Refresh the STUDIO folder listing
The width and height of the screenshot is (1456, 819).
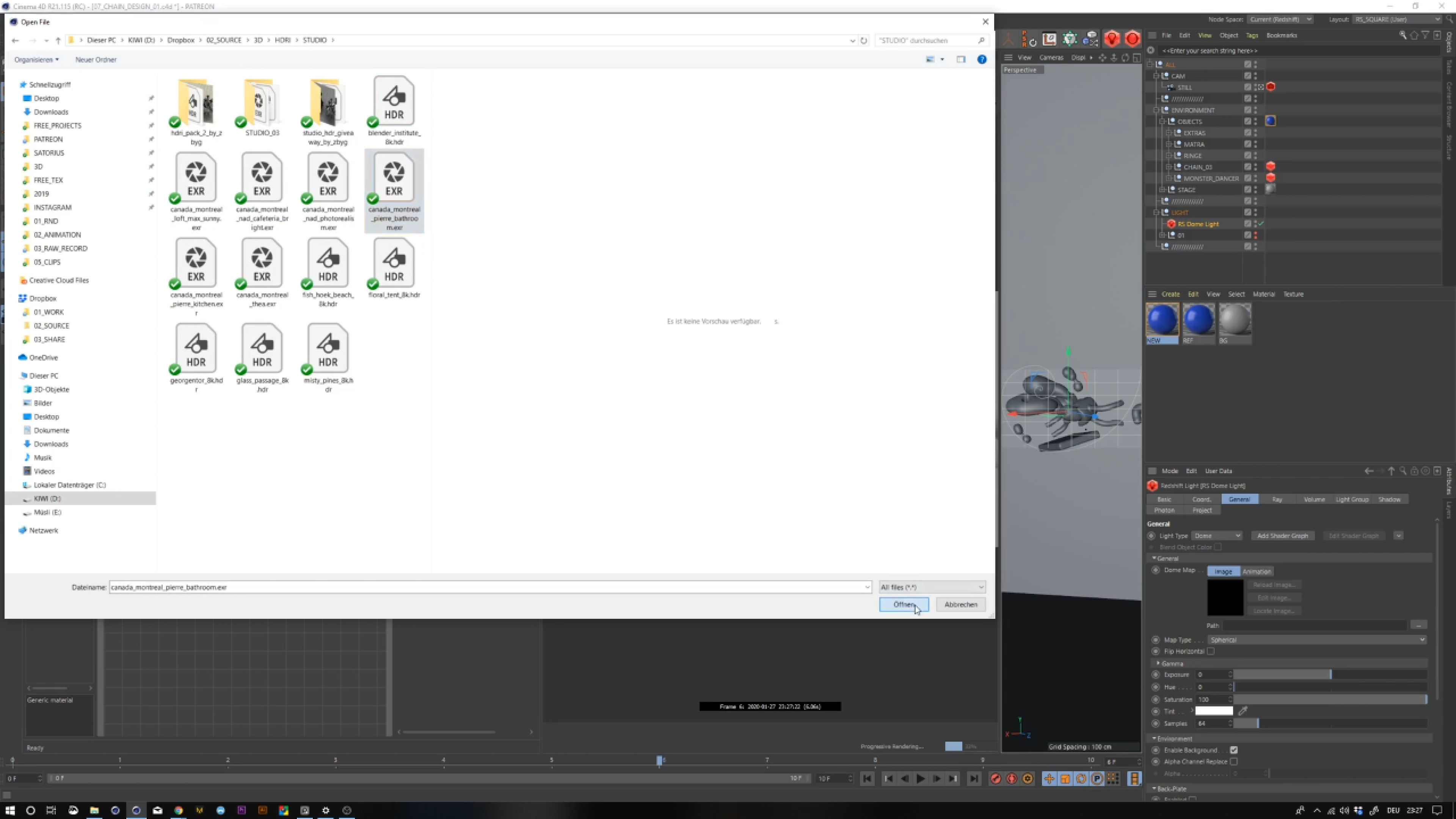(864, 41)
